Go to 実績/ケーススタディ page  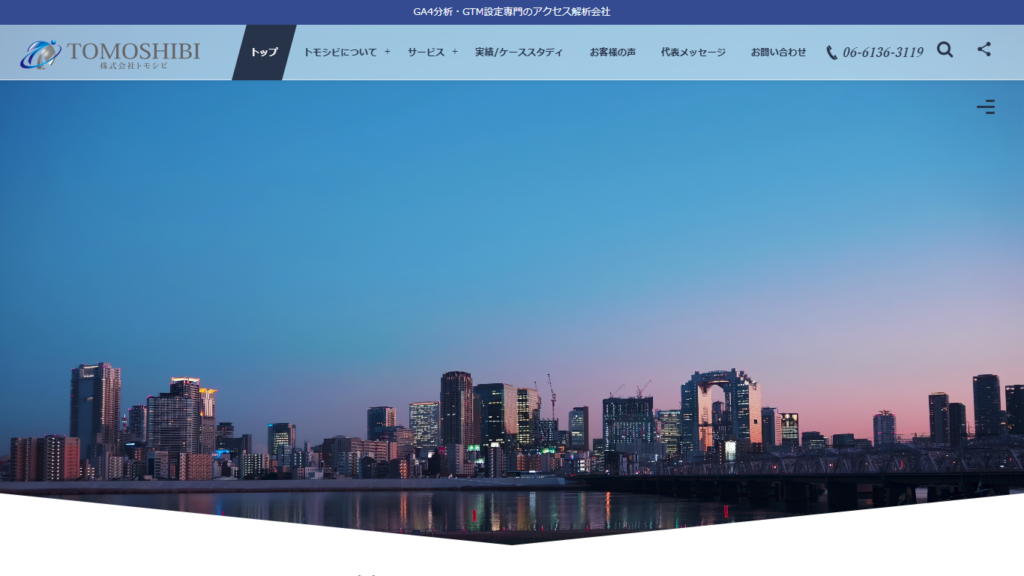(x=518, y=52)
